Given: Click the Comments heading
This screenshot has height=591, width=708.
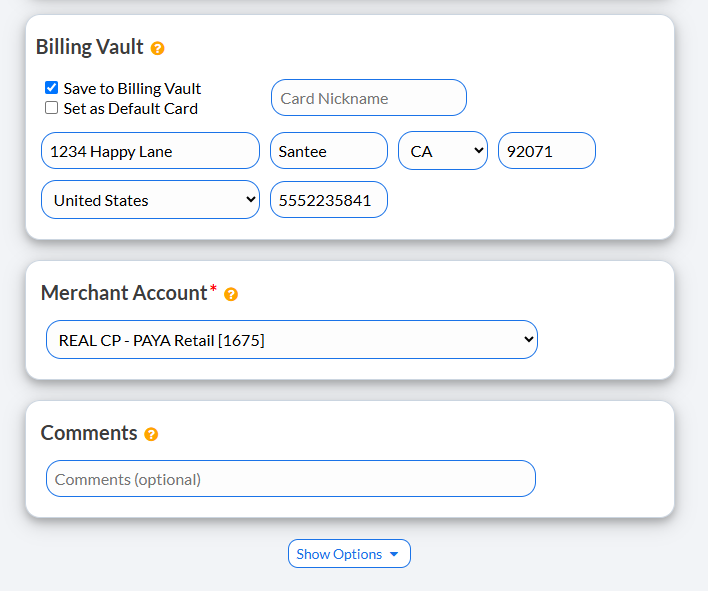Looking at the screenshot, I should click(x=89, y=433).
